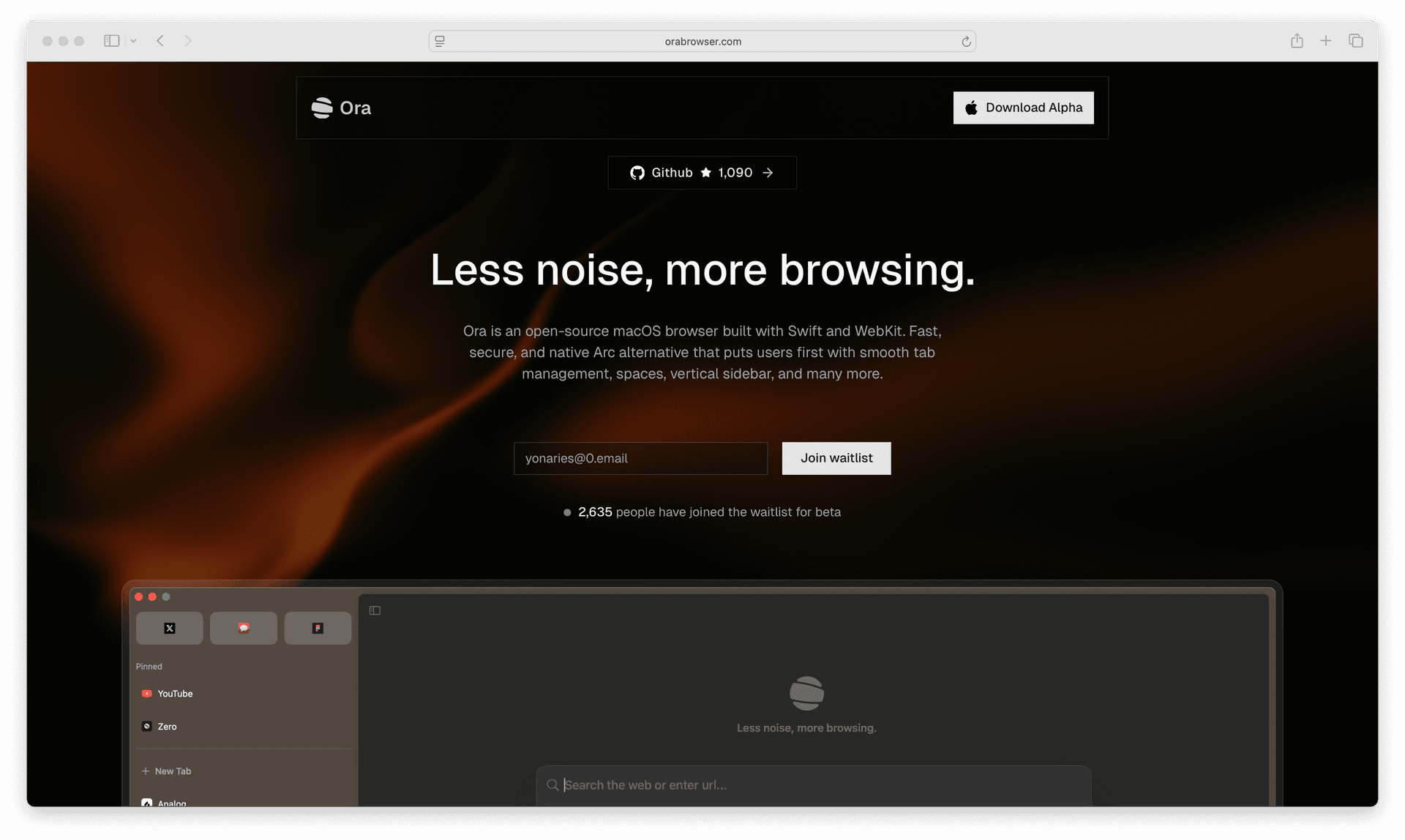Open the Share icon in toolbar

click(x=1297, y=41)
